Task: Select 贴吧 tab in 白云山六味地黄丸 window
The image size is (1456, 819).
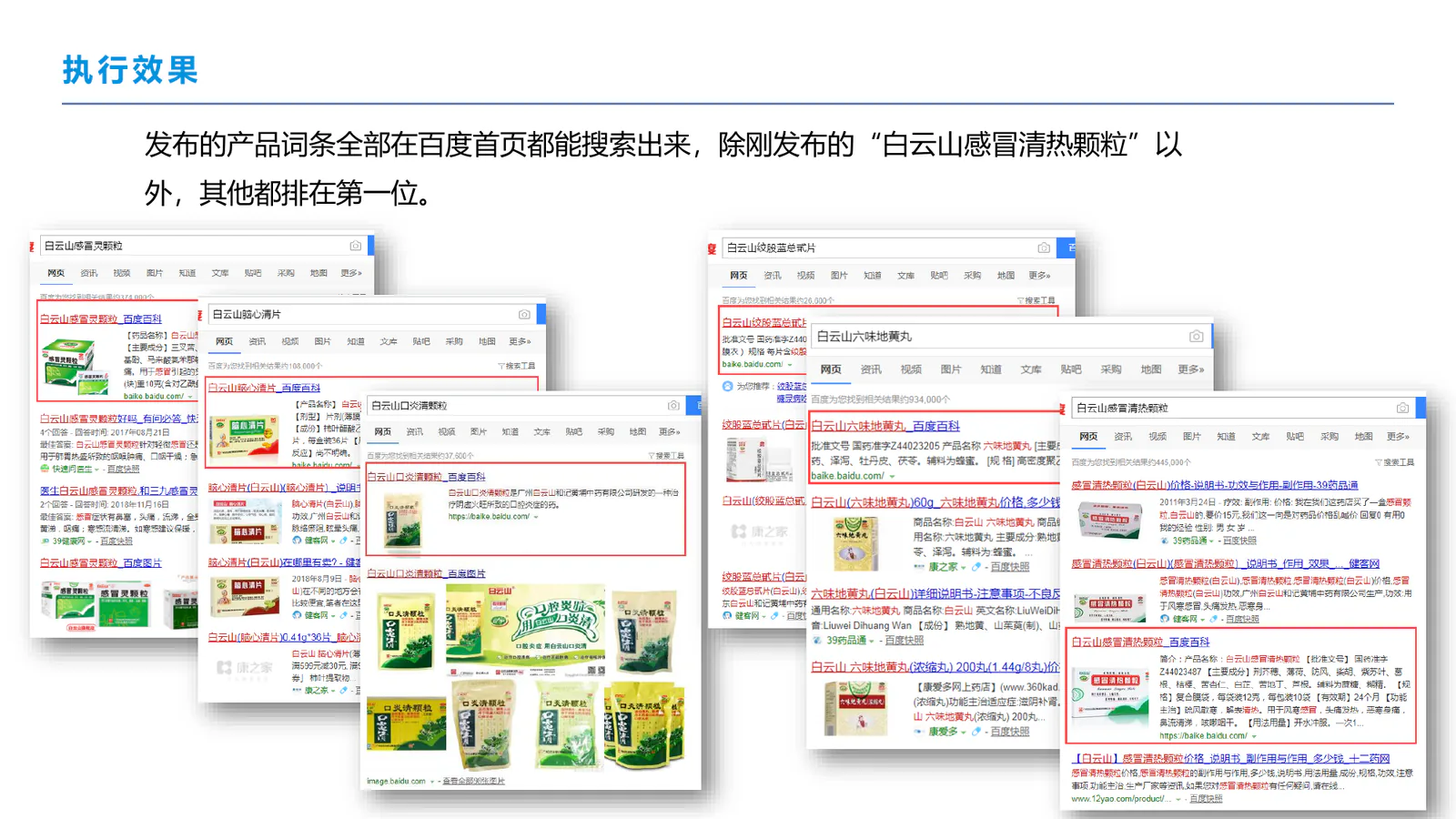Action: [x=1070, y=369]
